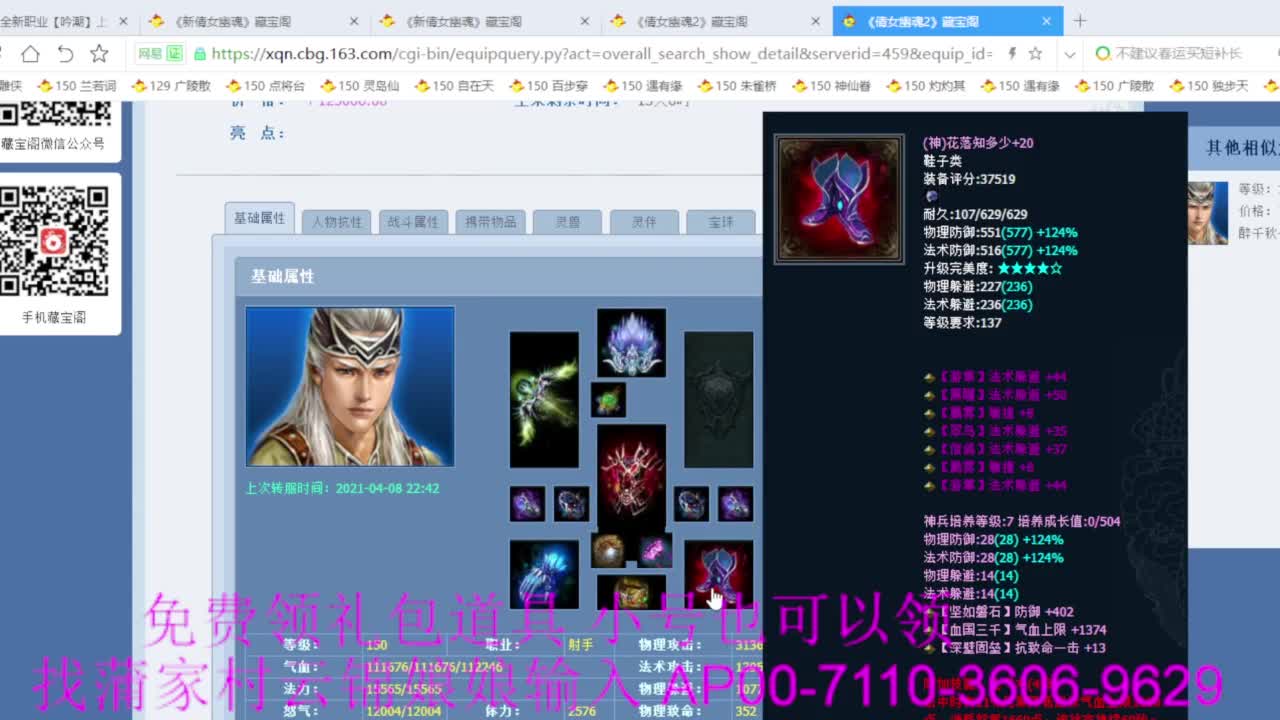Screen dimensions: 1280x720
Task: Click the boots icon in the equipment tooltip
Action: [838, 198]
